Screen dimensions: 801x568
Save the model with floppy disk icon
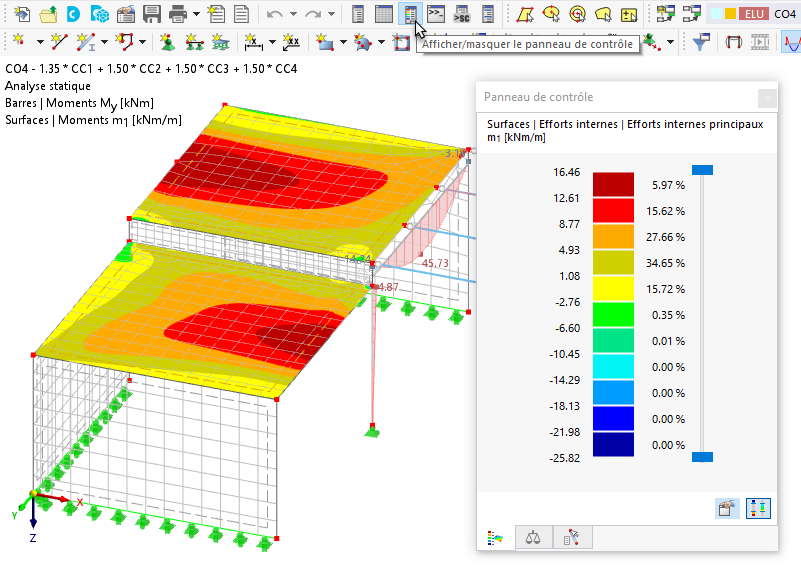coord(152,14)
